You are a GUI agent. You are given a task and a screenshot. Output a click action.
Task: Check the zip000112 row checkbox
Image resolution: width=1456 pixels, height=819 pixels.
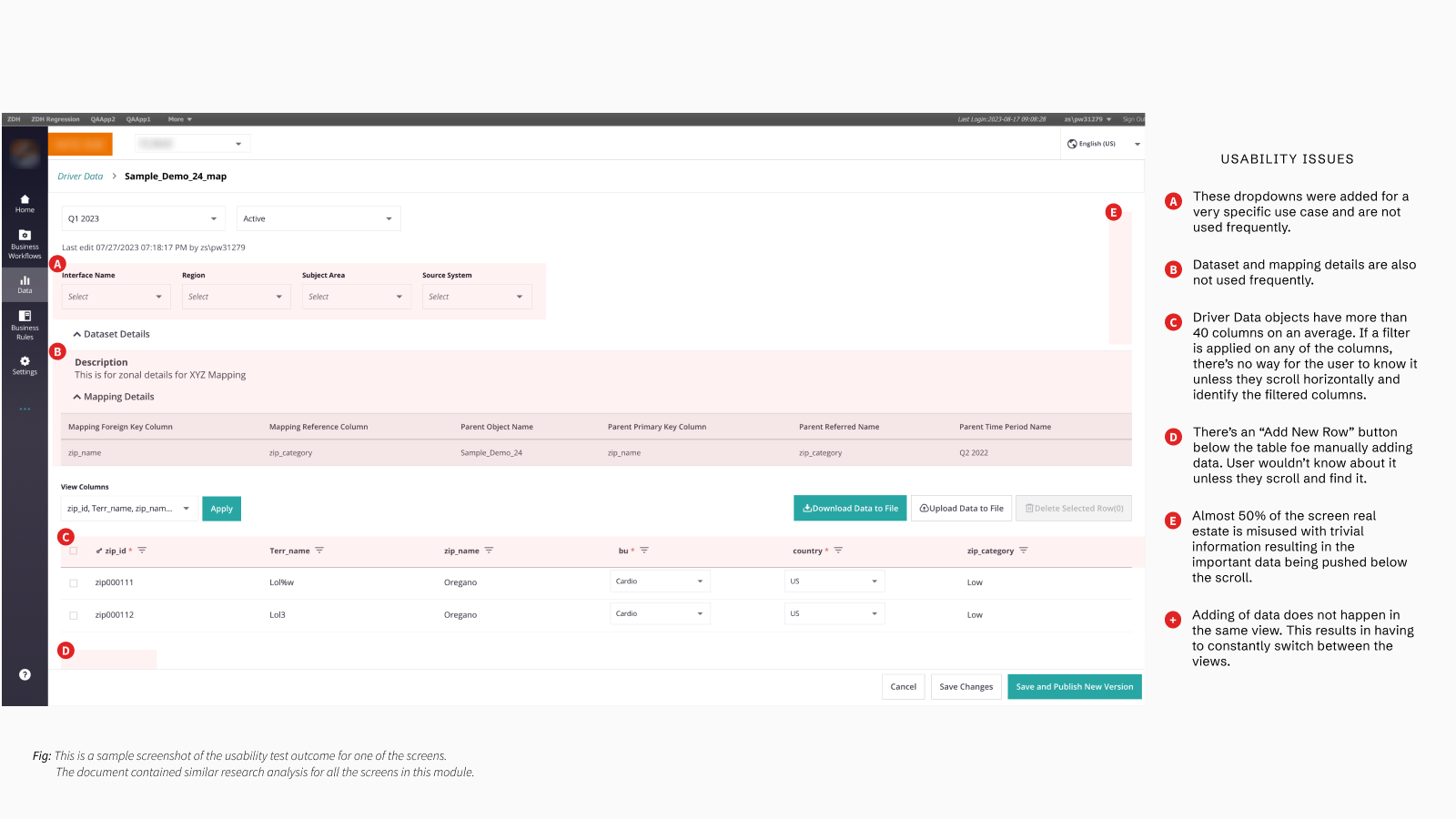74,616
